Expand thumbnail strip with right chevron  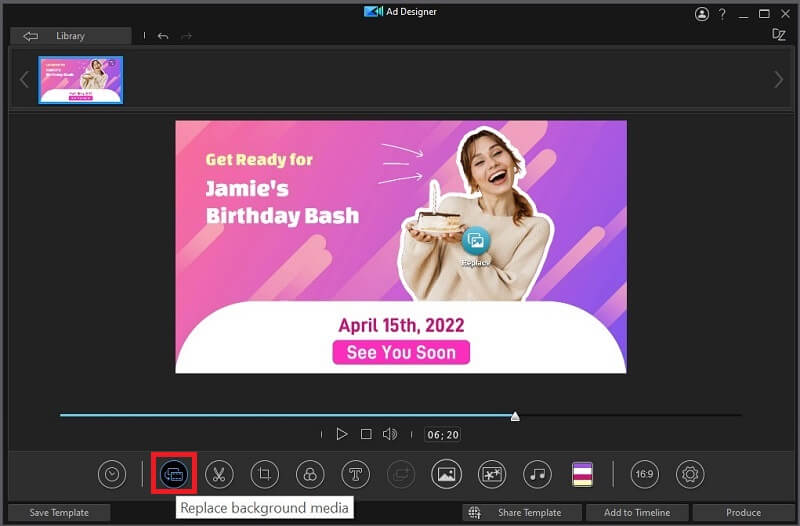click(x=778, y=80)
